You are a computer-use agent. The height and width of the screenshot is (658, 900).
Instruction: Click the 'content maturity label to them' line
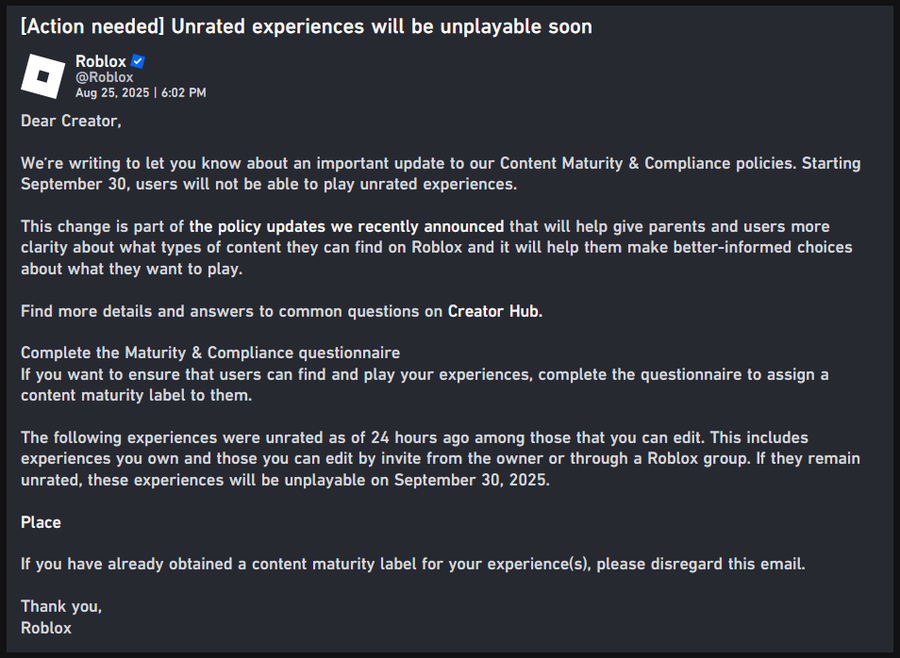click(x=136, y=395)
